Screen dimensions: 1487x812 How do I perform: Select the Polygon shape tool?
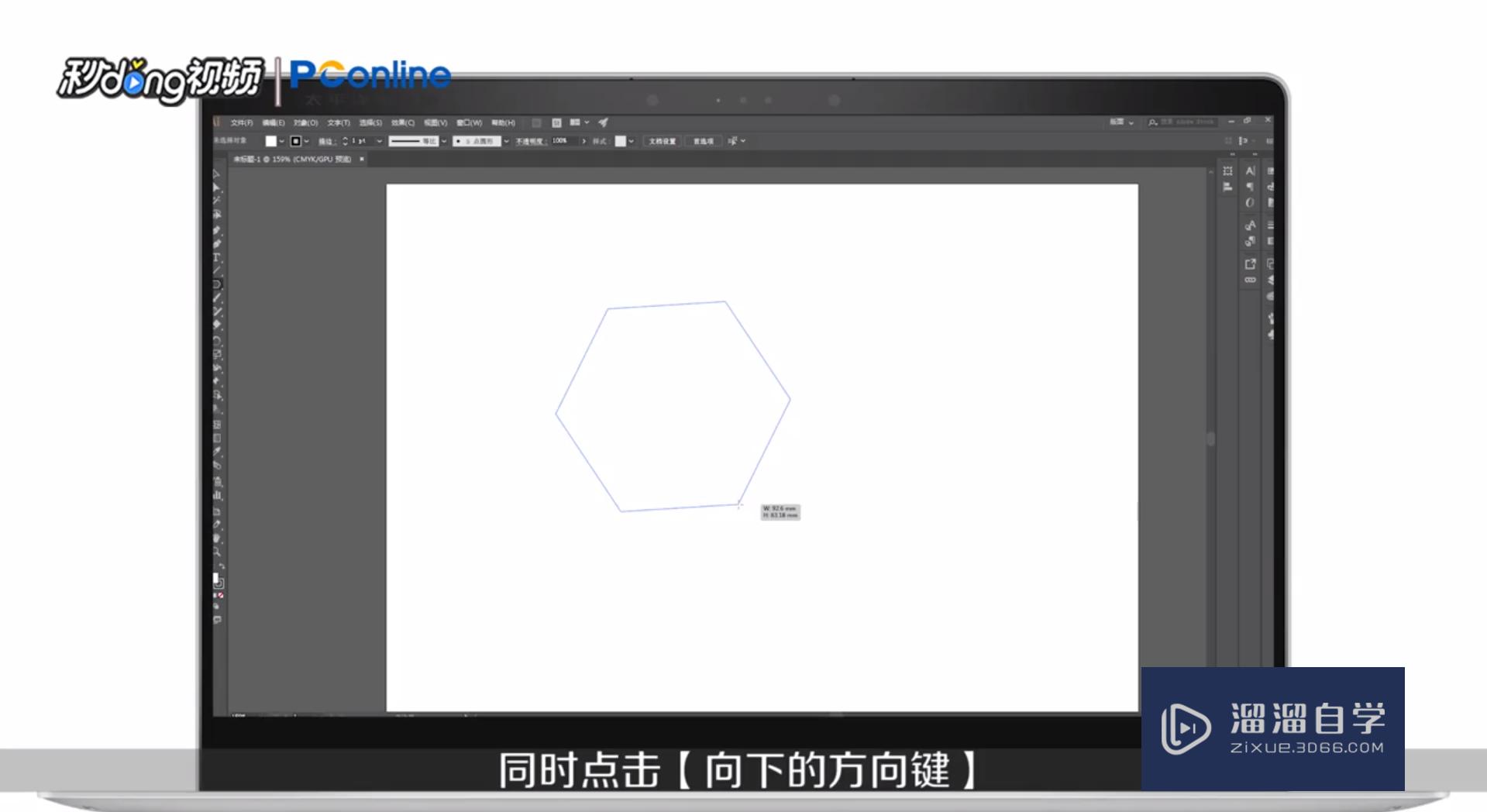point(216,284)
